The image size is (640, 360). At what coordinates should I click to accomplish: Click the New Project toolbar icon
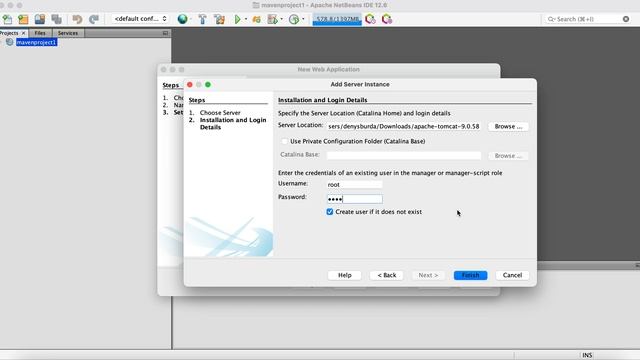23,19
